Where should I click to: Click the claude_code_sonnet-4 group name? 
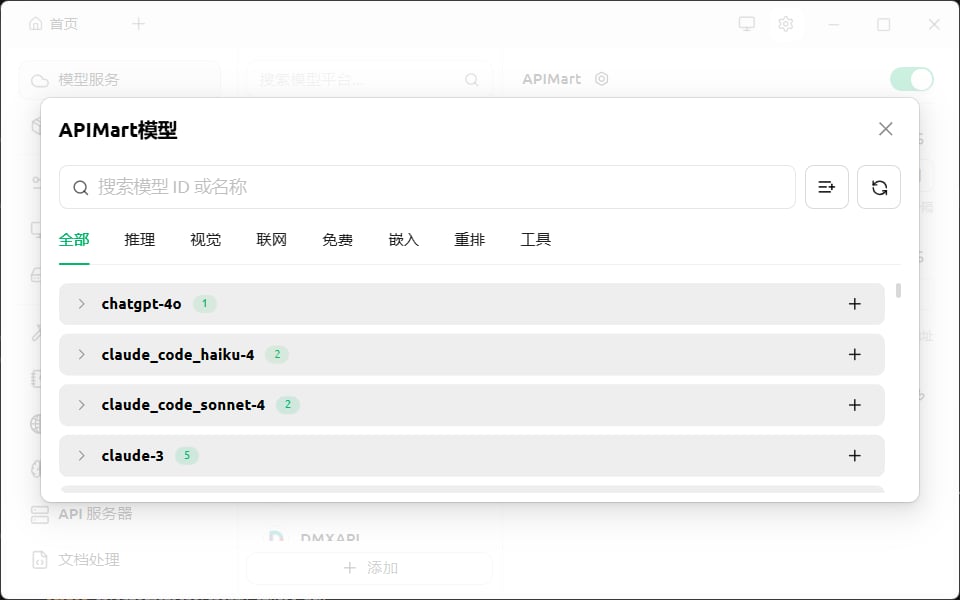click(x=183, y=405)
